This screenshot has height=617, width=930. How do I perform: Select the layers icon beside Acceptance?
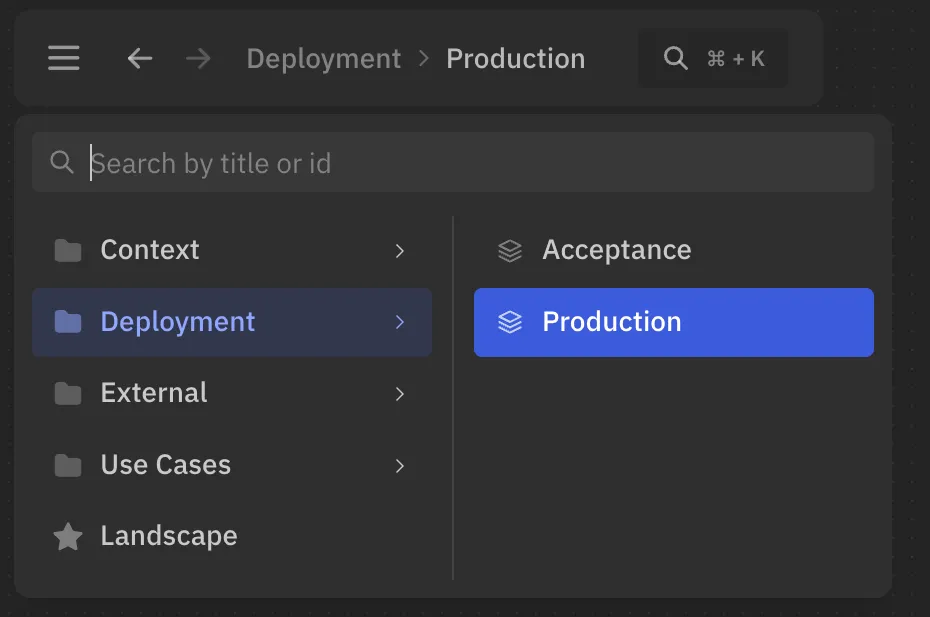(509, 250)
